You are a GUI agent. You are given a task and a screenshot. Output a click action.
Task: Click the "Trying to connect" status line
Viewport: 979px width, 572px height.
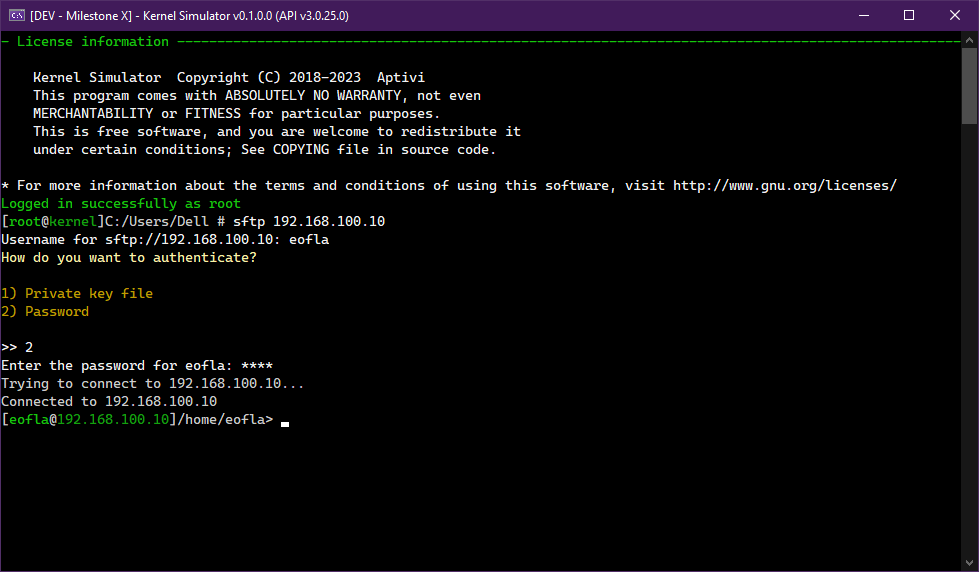tap(153, 384)
